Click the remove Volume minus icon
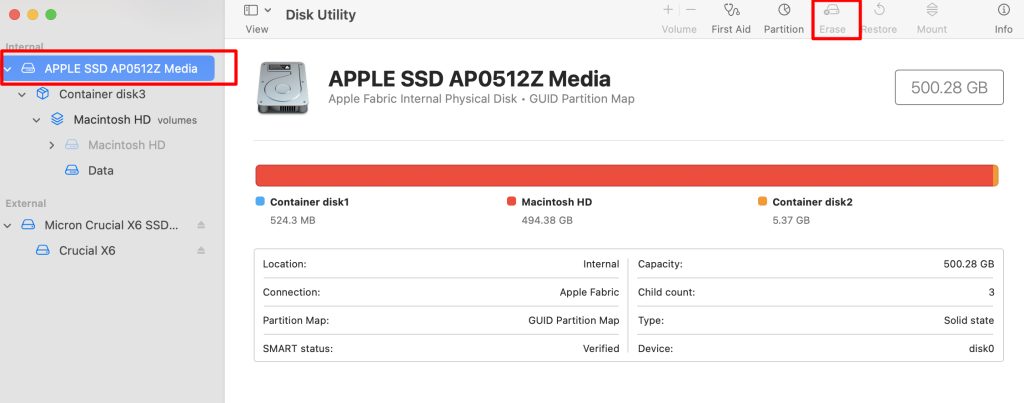The width and height of the screenshot is (1024, 403). 691,10
